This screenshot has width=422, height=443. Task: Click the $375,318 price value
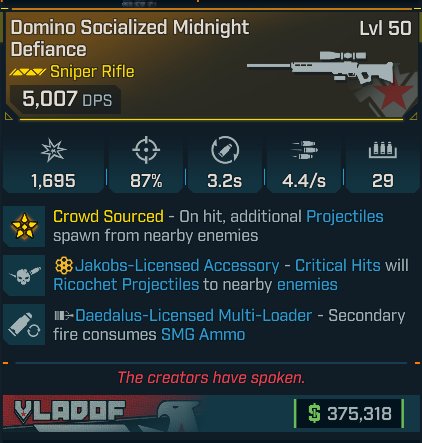tap(349, 413)
